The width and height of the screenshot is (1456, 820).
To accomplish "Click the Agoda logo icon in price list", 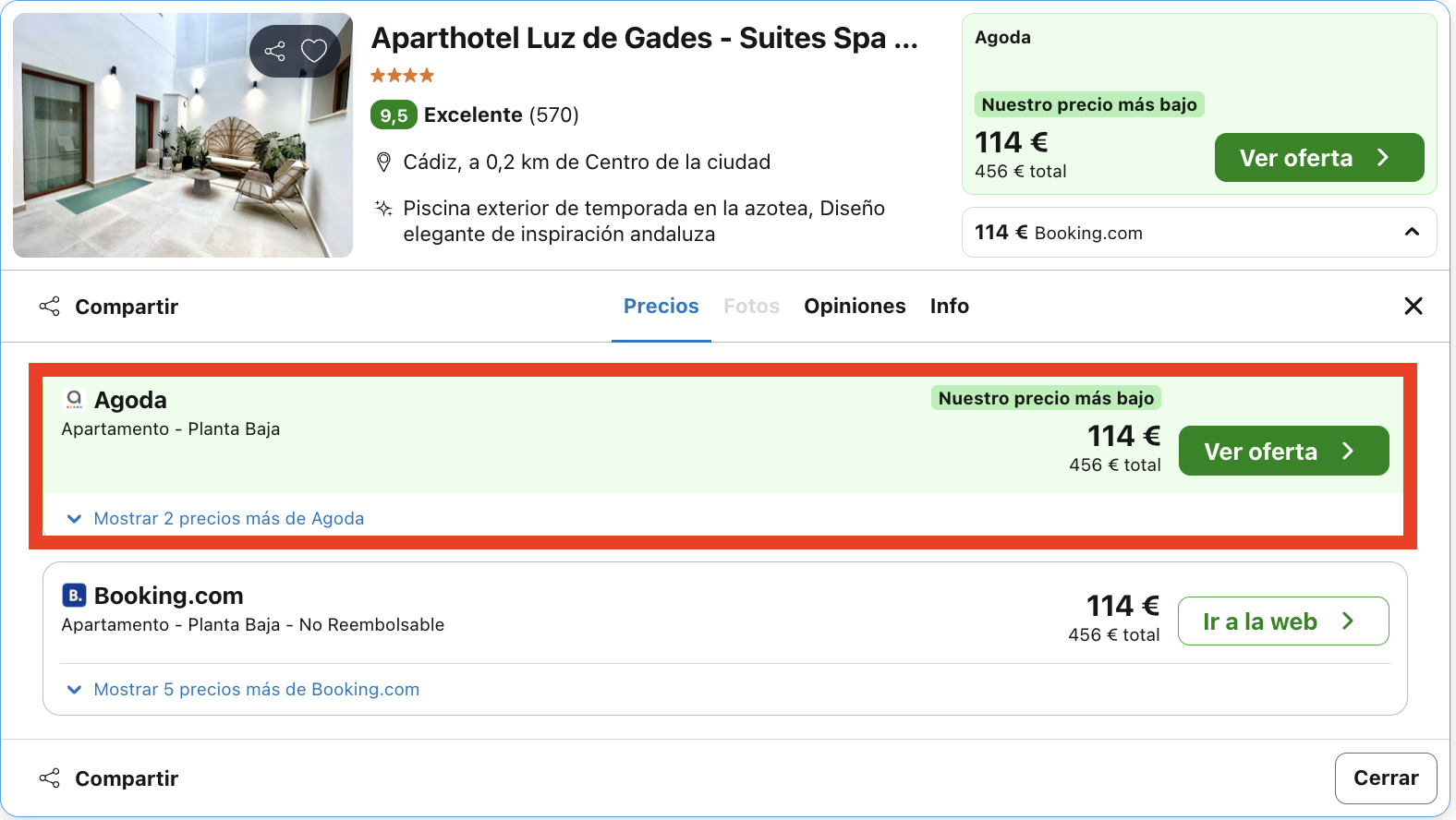I will pyautogui.click(x=74, y=399).
